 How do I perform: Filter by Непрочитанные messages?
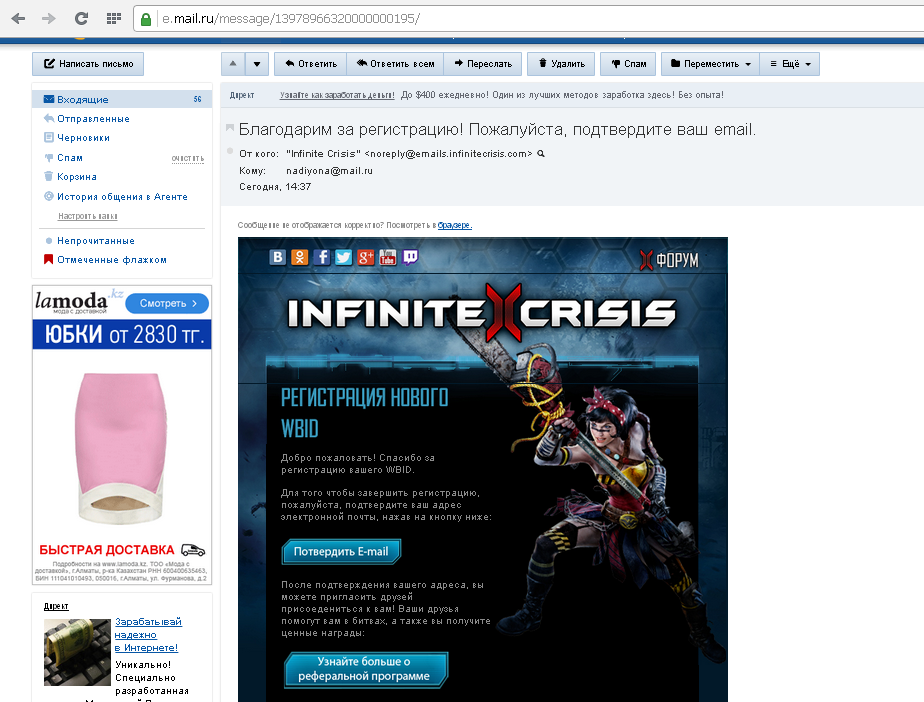click(95, 240)
